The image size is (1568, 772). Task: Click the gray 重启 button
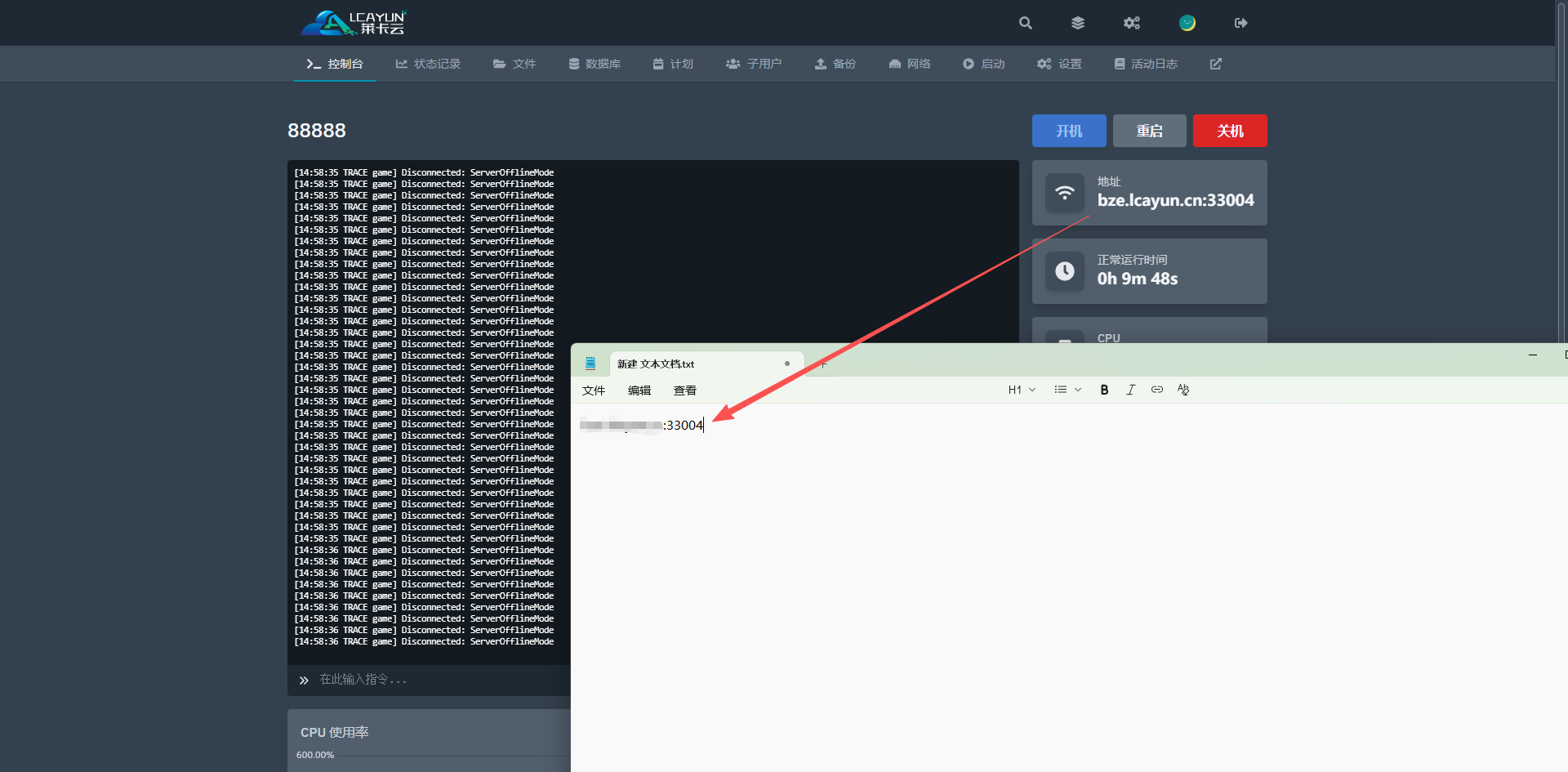(1149, 131)
